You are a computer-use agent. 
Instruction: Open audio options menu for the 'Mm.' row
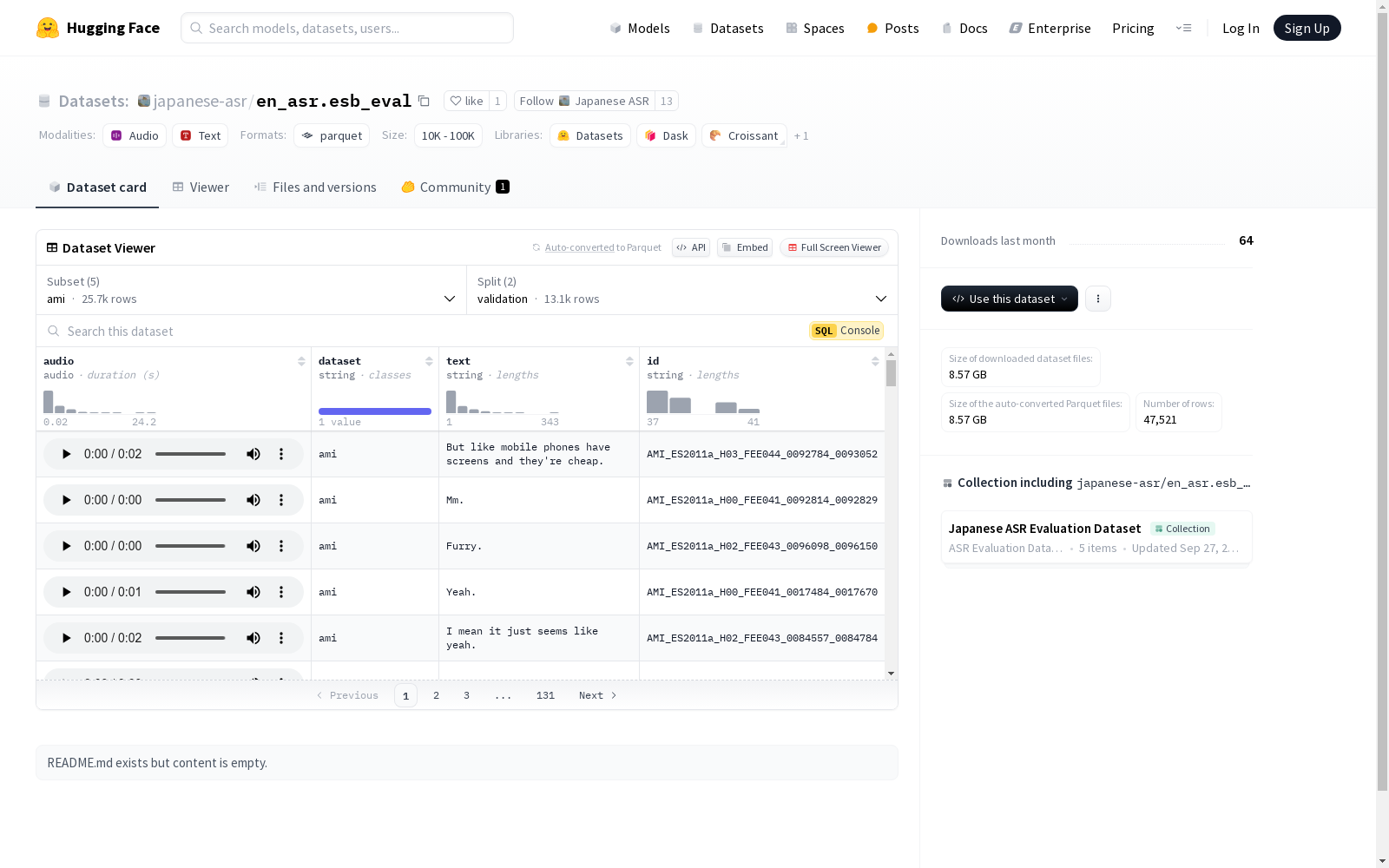[281, 500]
